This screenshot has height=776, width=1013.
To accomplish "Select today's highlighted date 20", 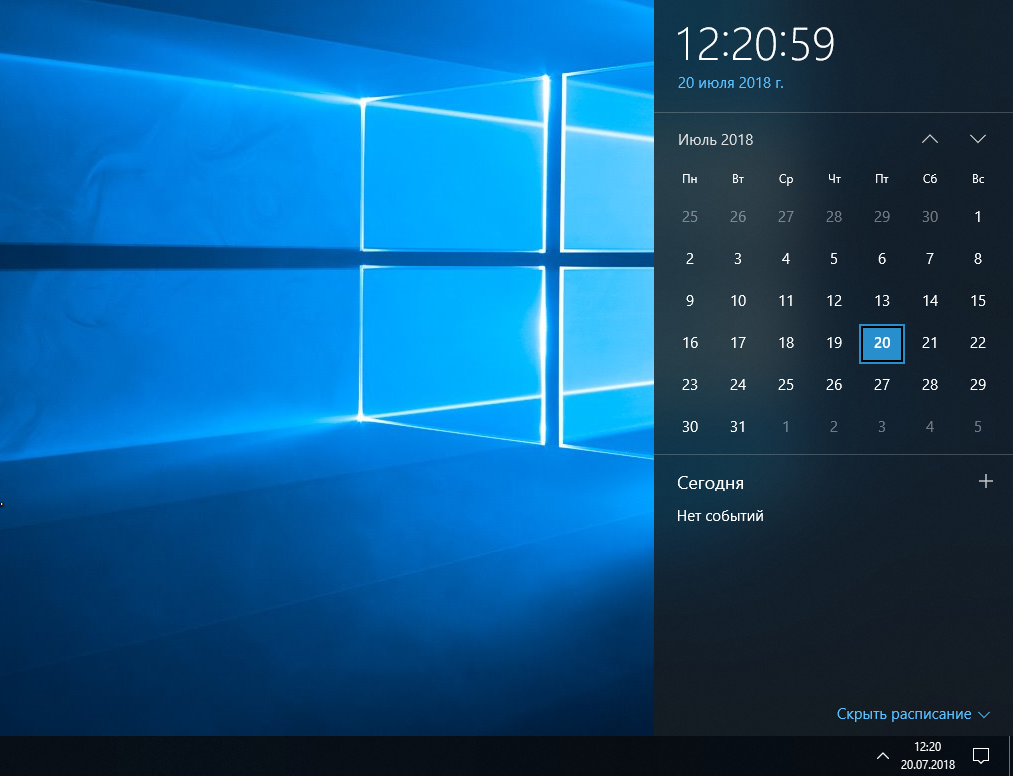I will pyautogui.click(x=882, y=343).
